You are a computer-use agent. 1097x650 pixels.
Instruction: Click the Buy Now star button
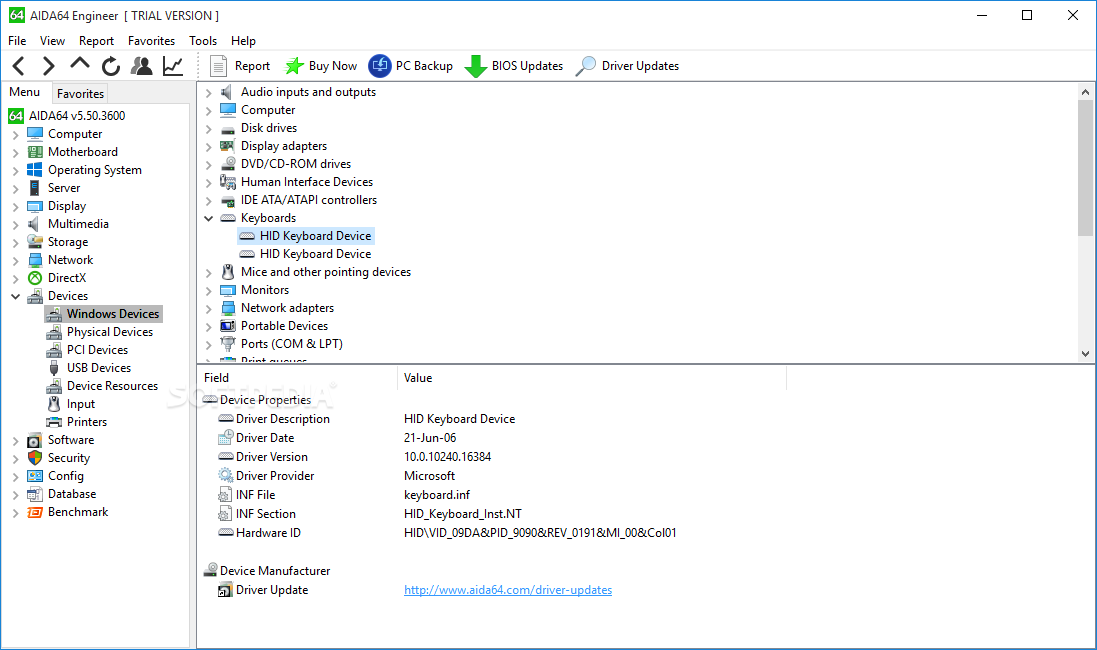coord(321,66)
